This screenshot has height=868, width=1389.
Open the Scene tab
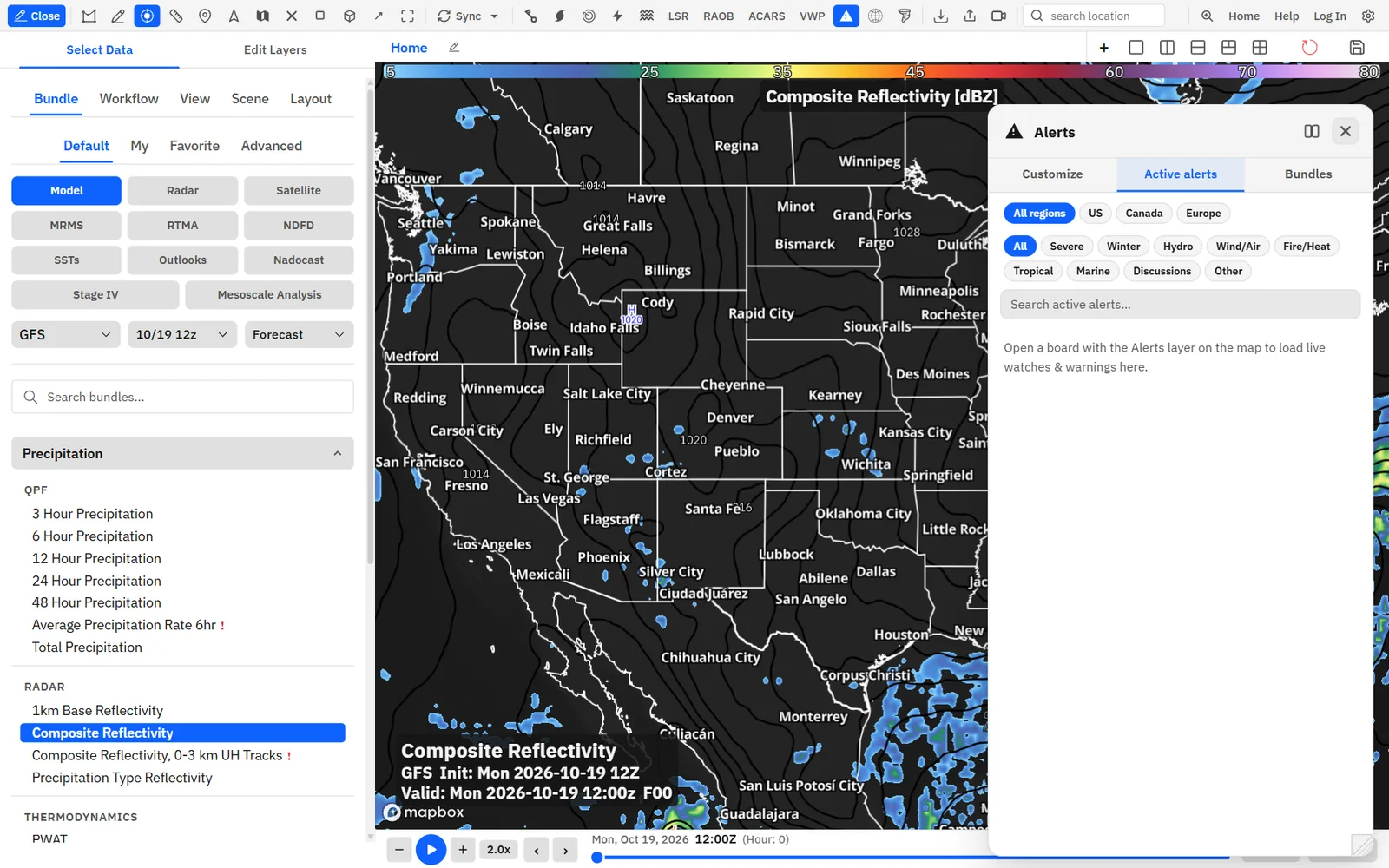250,99
